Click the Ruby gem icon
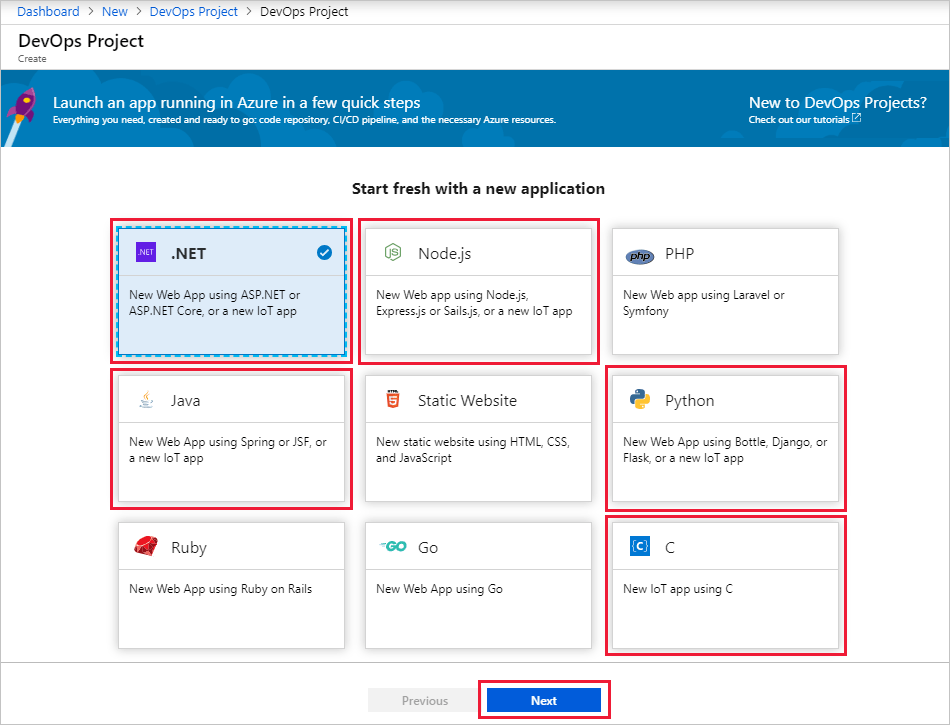The image size is (950, 725). click(146, 546)
